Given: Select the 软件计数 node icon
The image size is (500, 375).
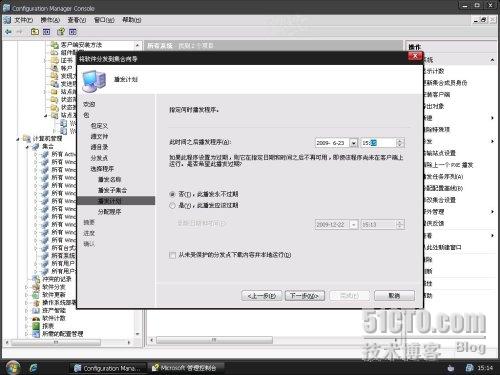Looking at the screenshot, I should (36, 318).
